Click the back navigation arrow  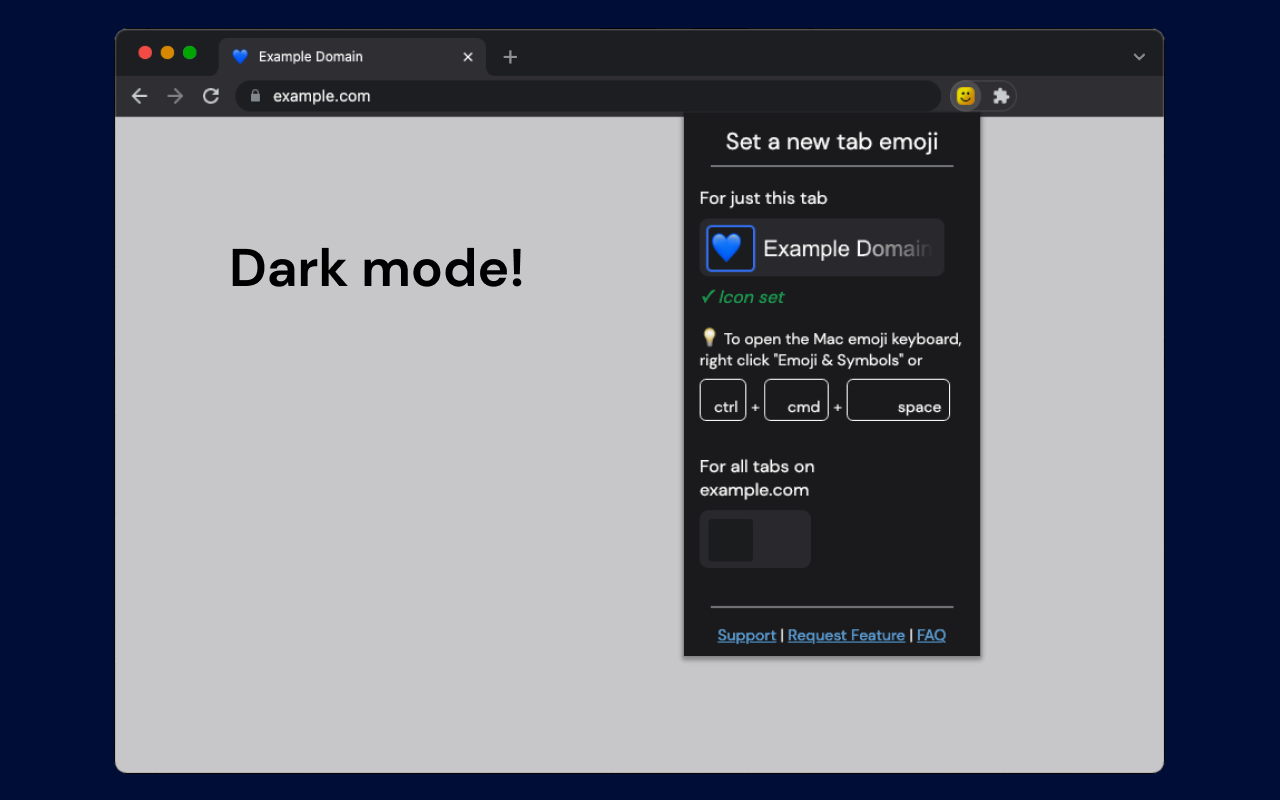tap(139, 96)
